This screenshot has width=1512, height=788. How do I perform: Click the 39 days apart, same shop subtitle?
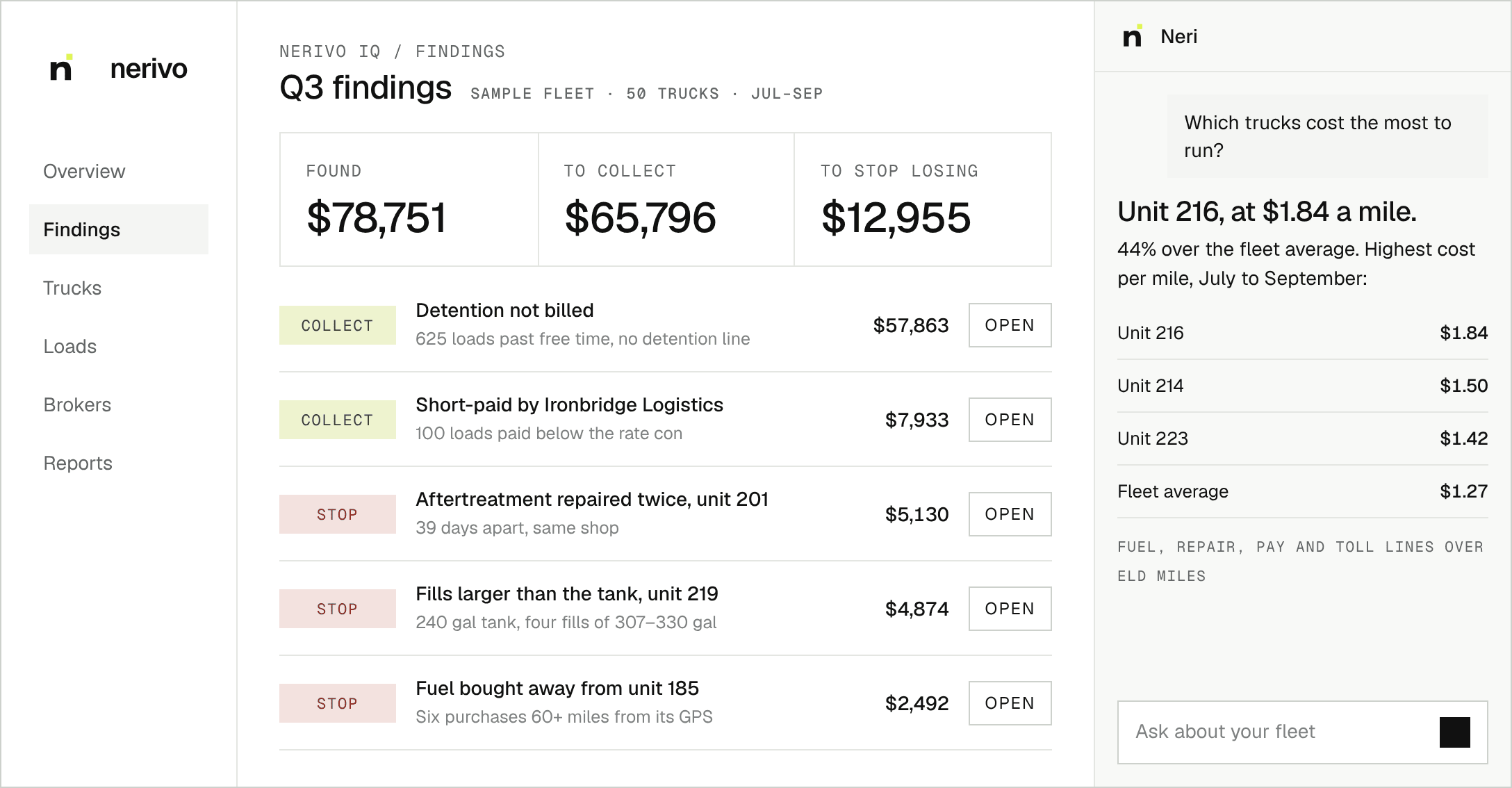517,528
